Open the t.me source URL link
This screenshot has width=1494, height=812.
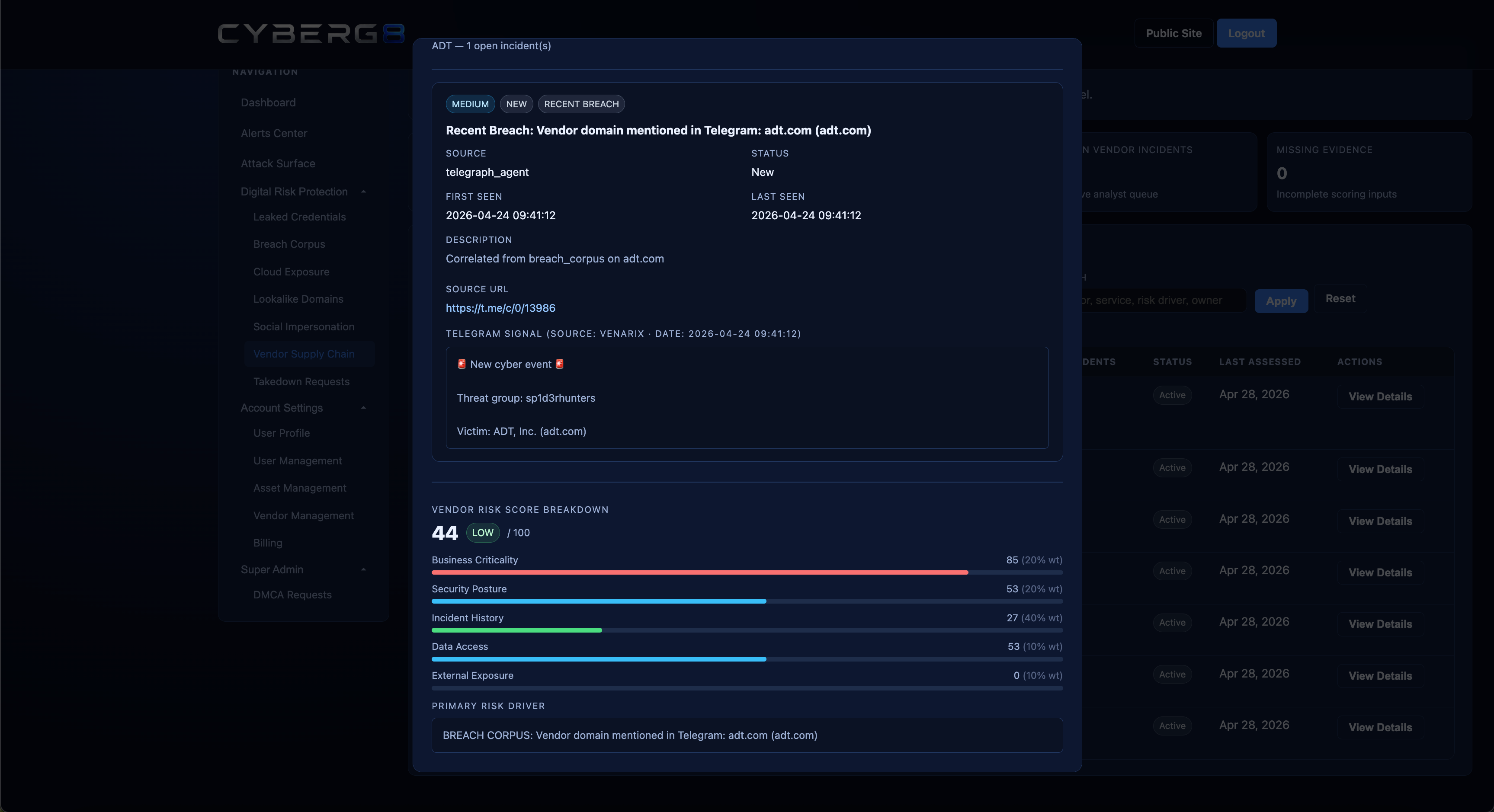click(500, 308)
